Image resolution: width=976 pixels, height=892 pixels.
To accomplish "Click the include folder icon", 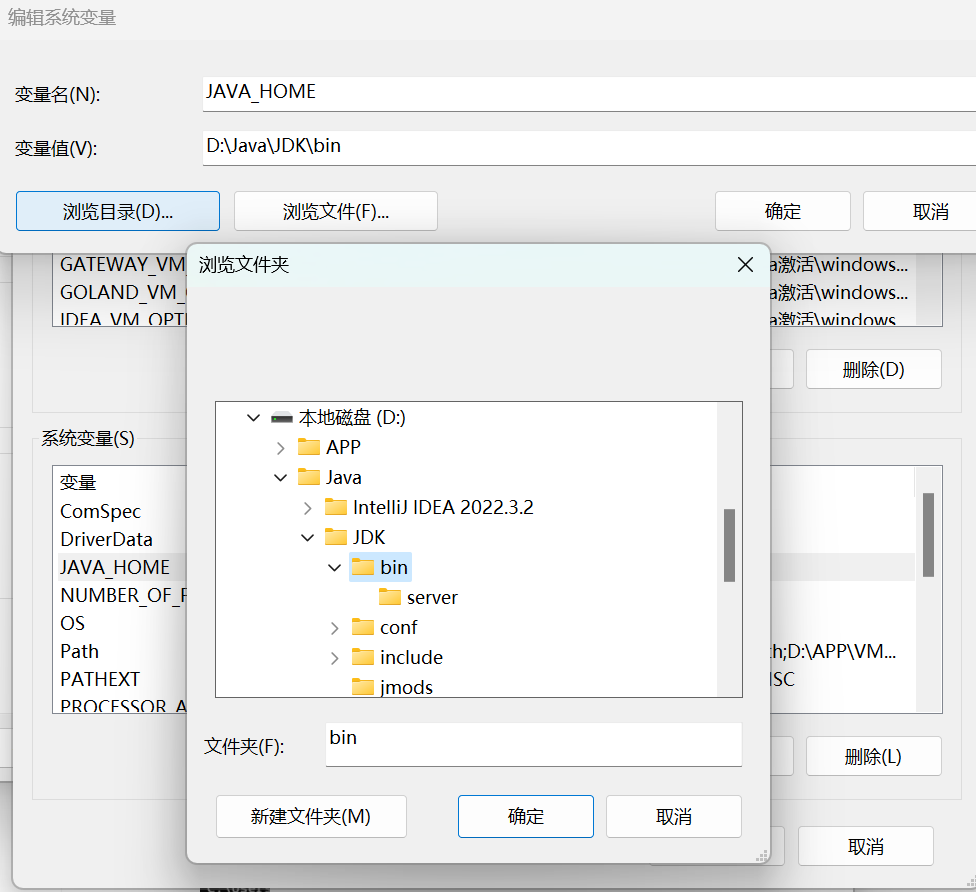I will click(363, 657).
